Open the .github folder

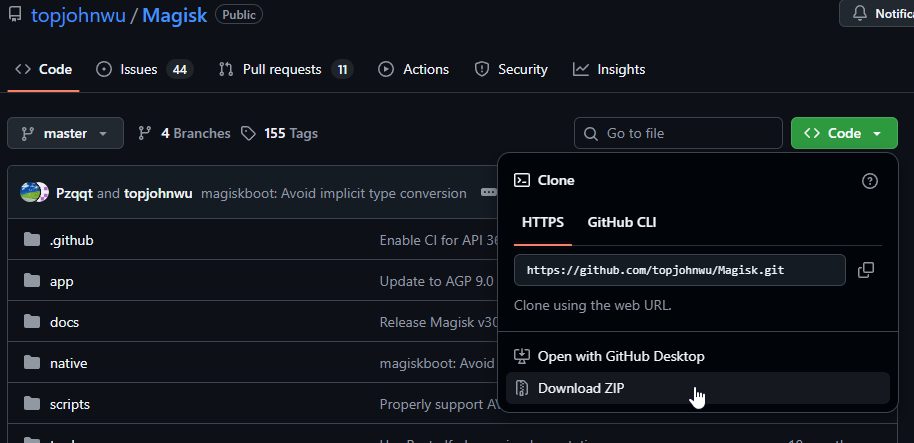(x=72, y=240)
